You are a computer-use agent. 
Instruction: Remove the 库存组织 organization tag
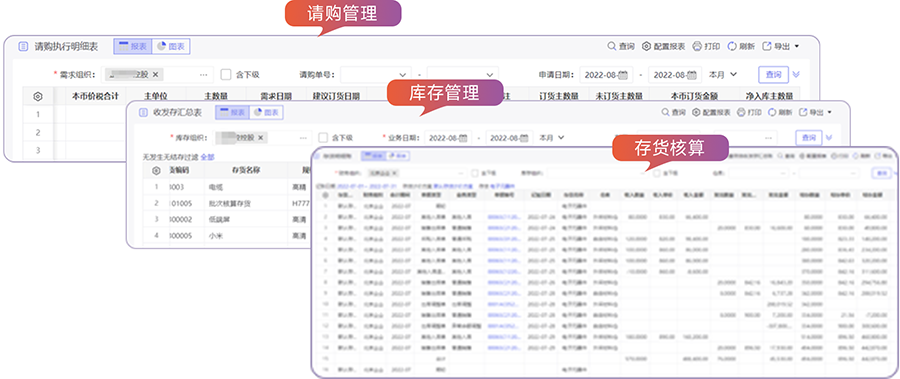[x=261, y=138]
